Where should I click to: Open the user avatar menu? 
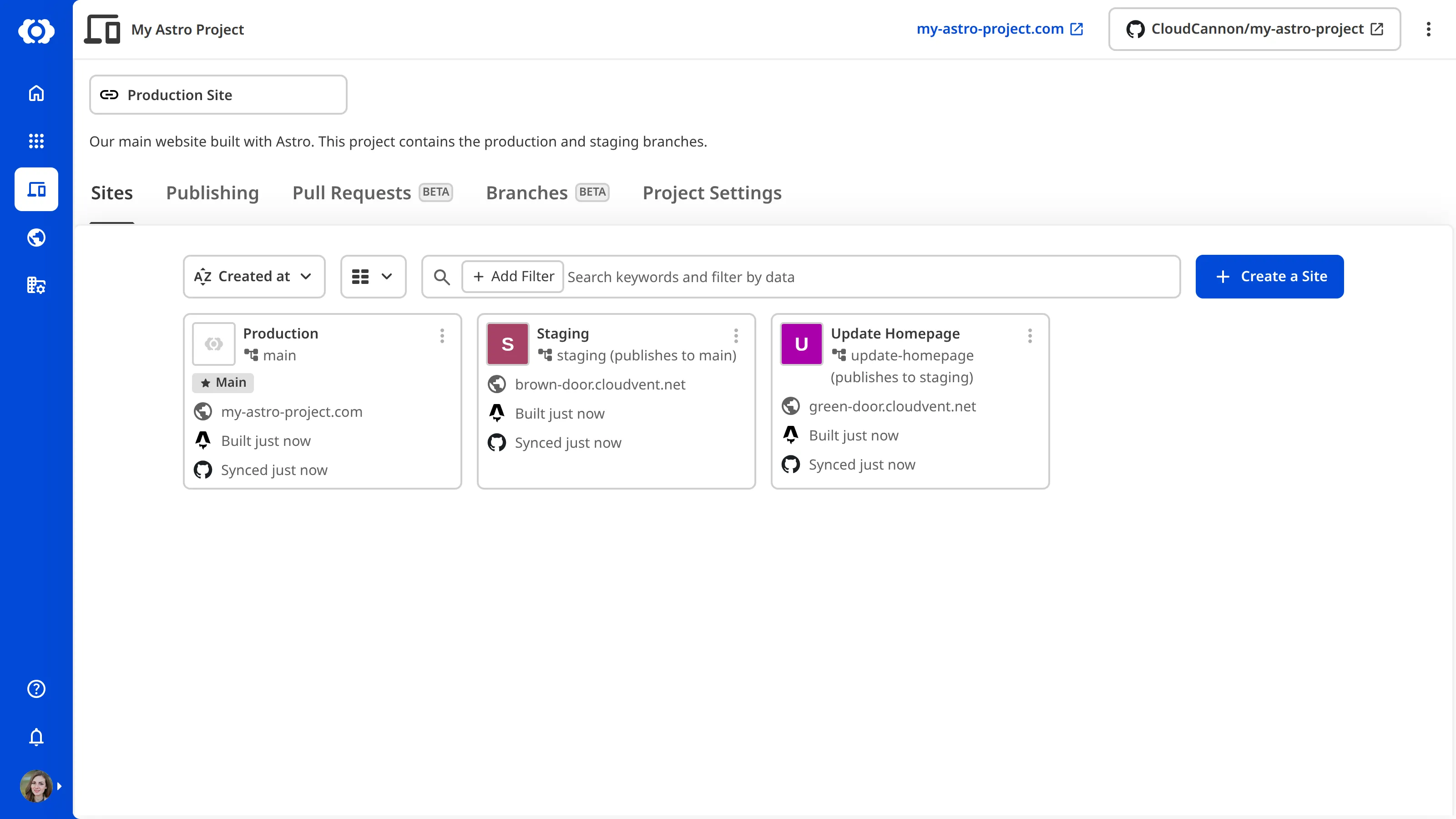pos(36,786)
